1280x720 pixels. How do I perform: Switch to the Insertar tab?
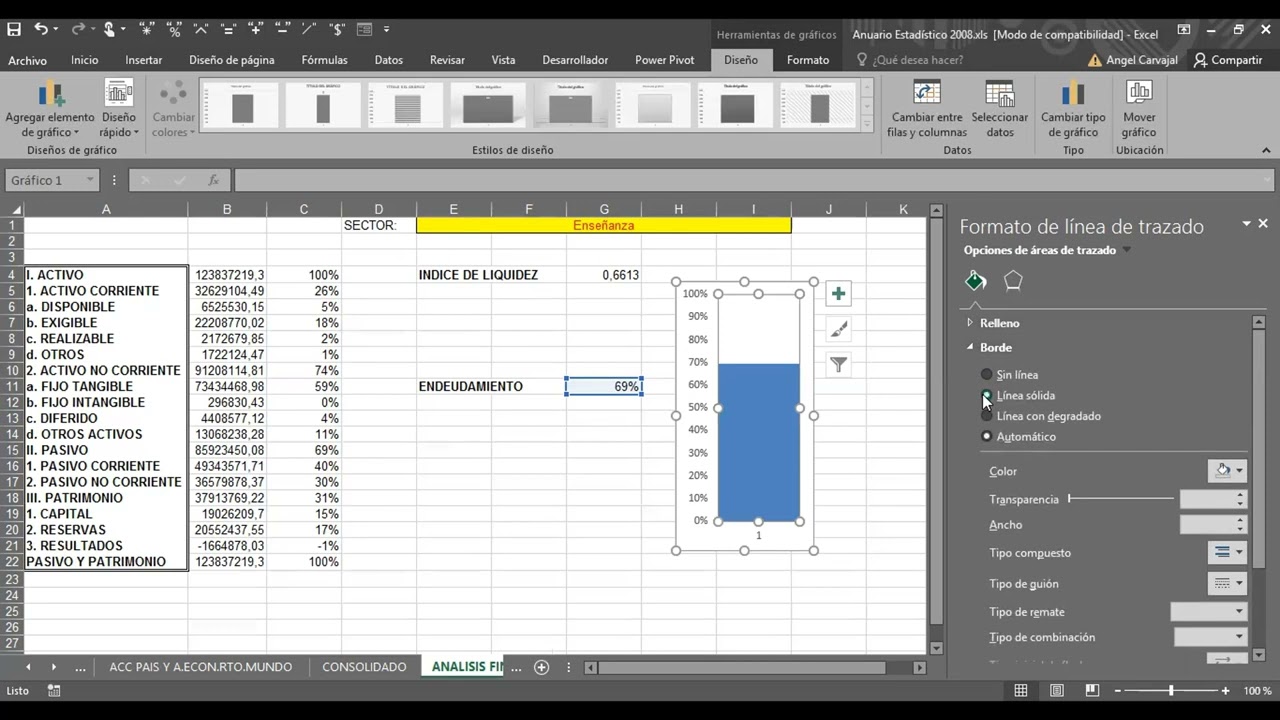(x=143, y=60)
